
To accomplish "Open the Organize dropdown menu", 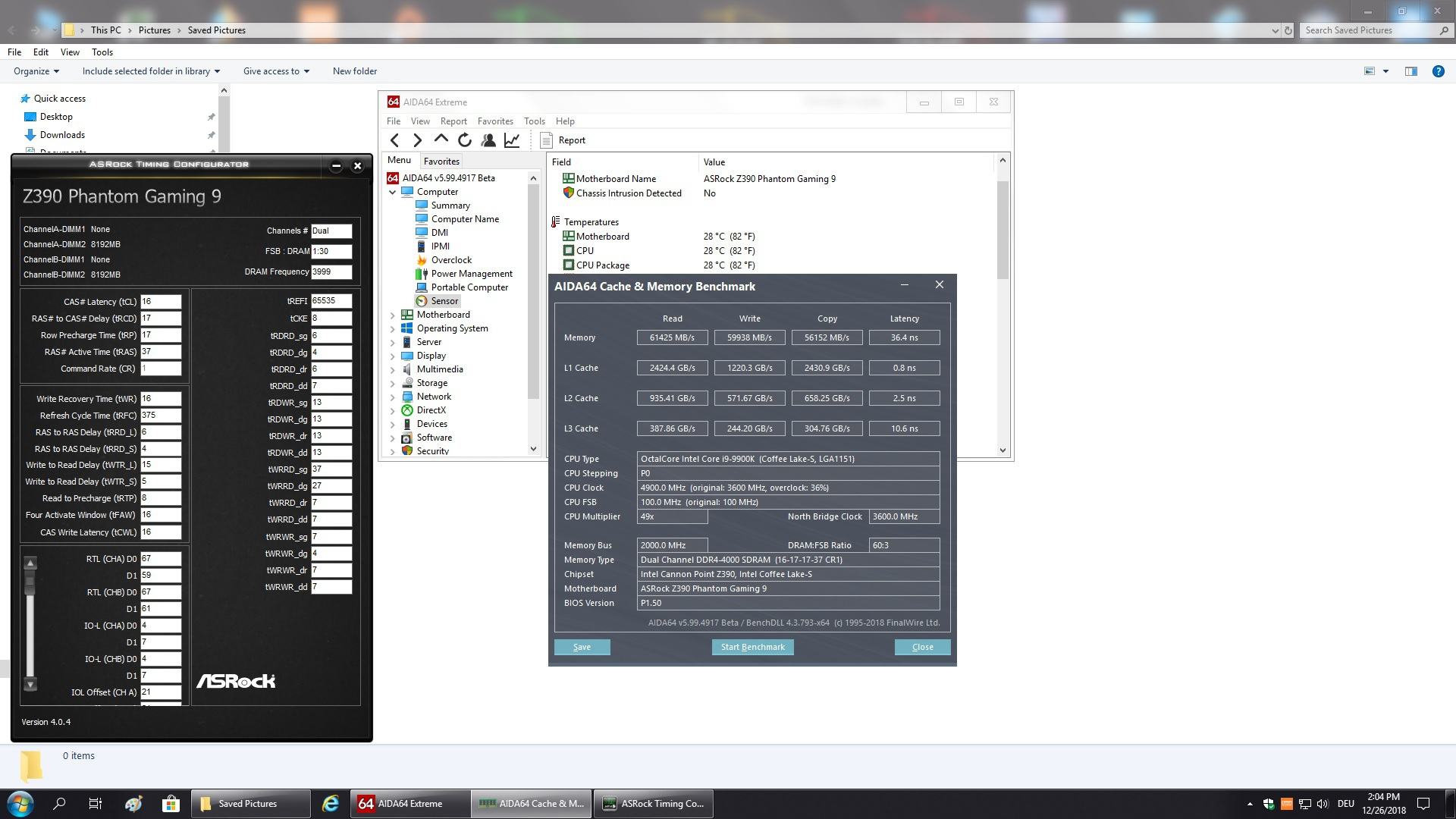I will click(x=36, y=71).
